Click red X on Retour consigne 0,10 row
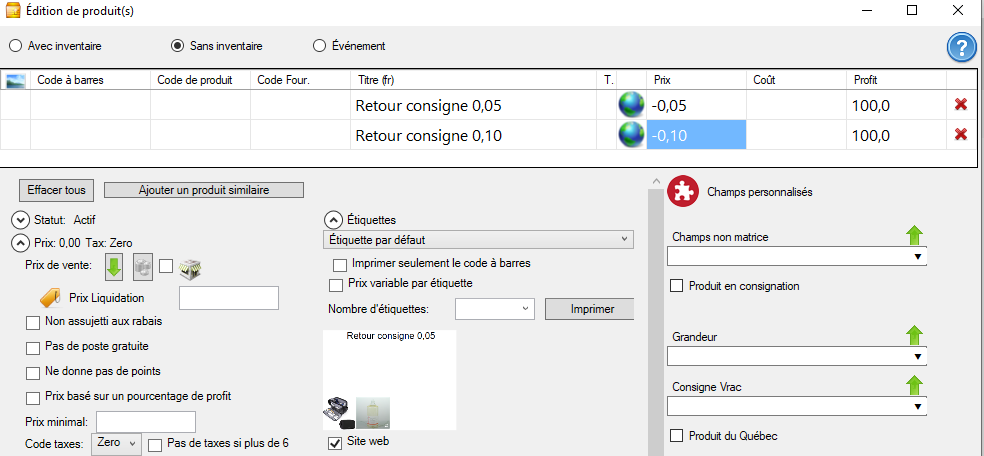984x456 pixels. point(960,134)
